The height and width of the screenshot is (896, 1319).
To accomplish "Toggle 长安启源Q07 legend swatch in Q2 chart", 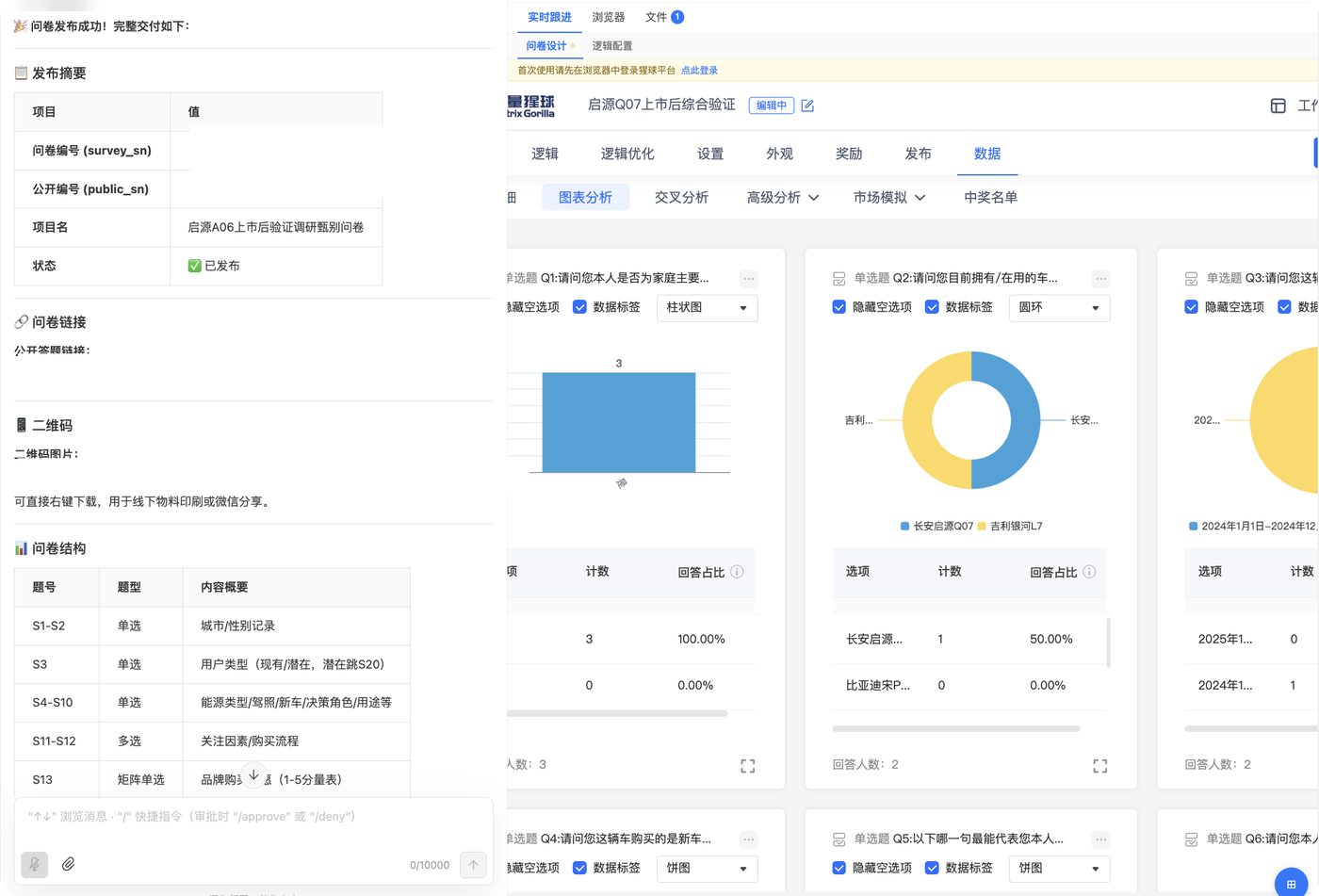I will click(x=905, y=526).
